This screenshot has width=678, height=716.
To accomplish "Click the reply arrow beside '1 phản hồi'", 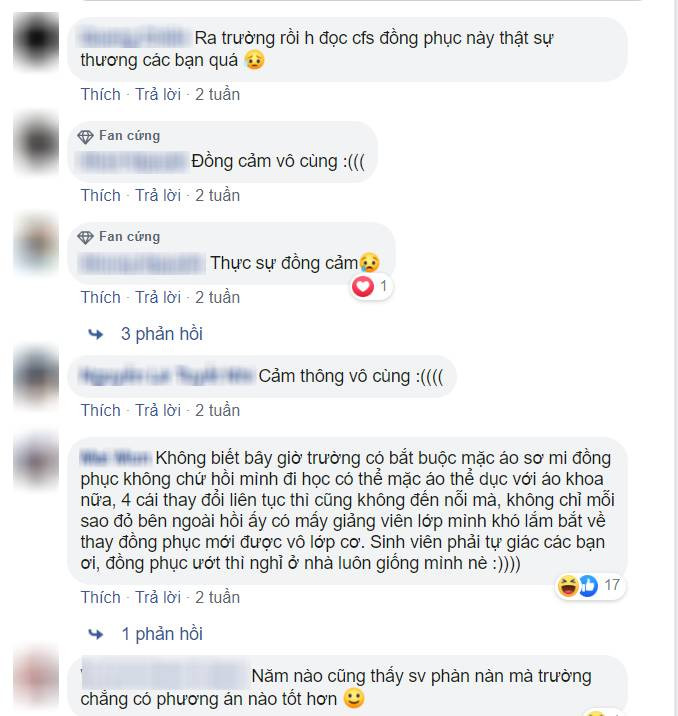I will click(95, 634).
